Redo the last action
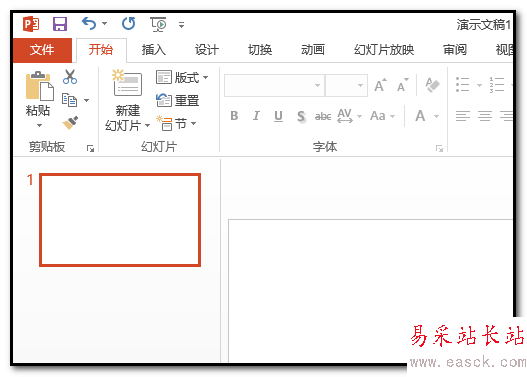This screenshot has width=527, height=377. (x=128, y=24)
